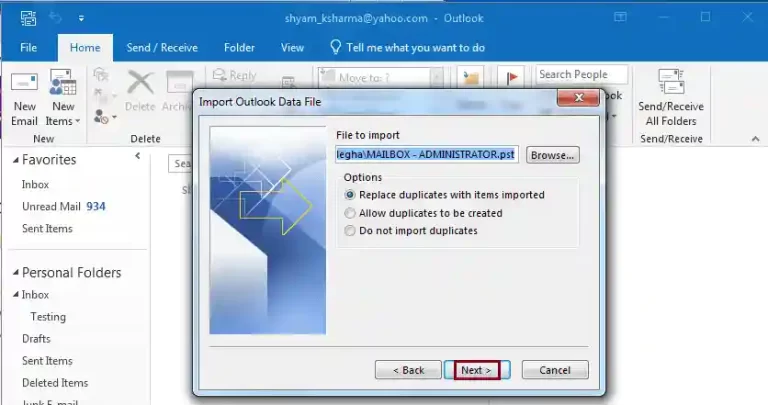Switch to the Folder tab

pyautogui.click(x=239, y=48)
